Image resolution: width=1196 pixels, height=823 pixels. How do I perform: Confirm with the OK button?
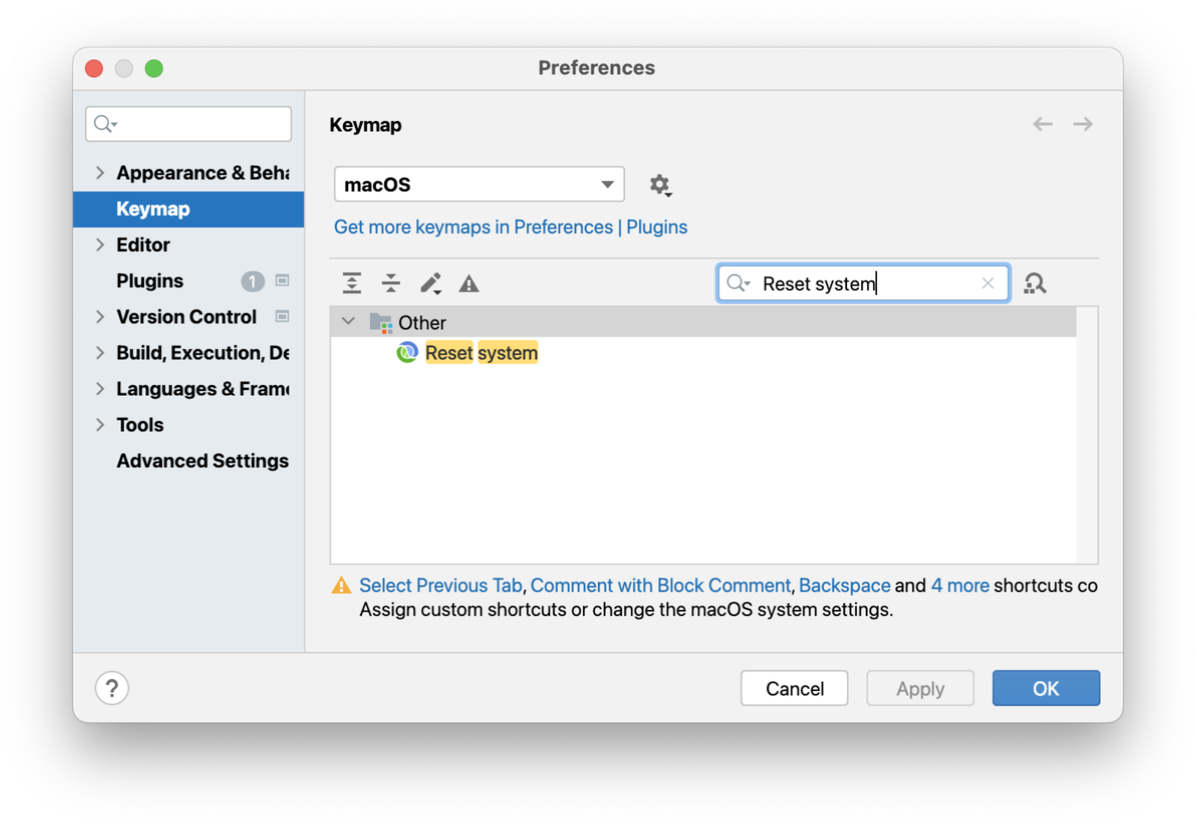pyautogui.click(x=1046, y=688)
